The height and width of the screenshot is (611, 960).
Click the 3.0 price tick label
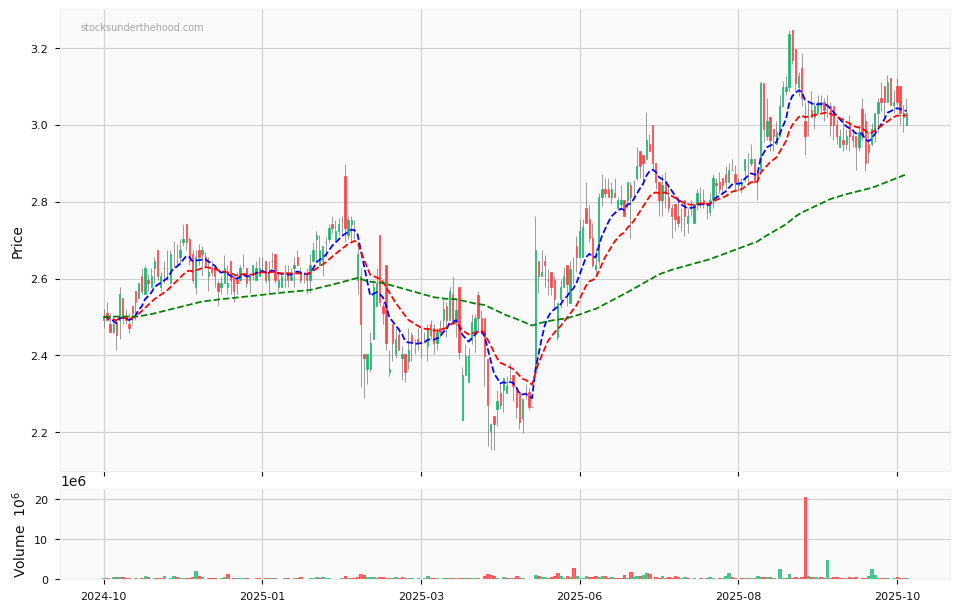[x=41, y=126]
